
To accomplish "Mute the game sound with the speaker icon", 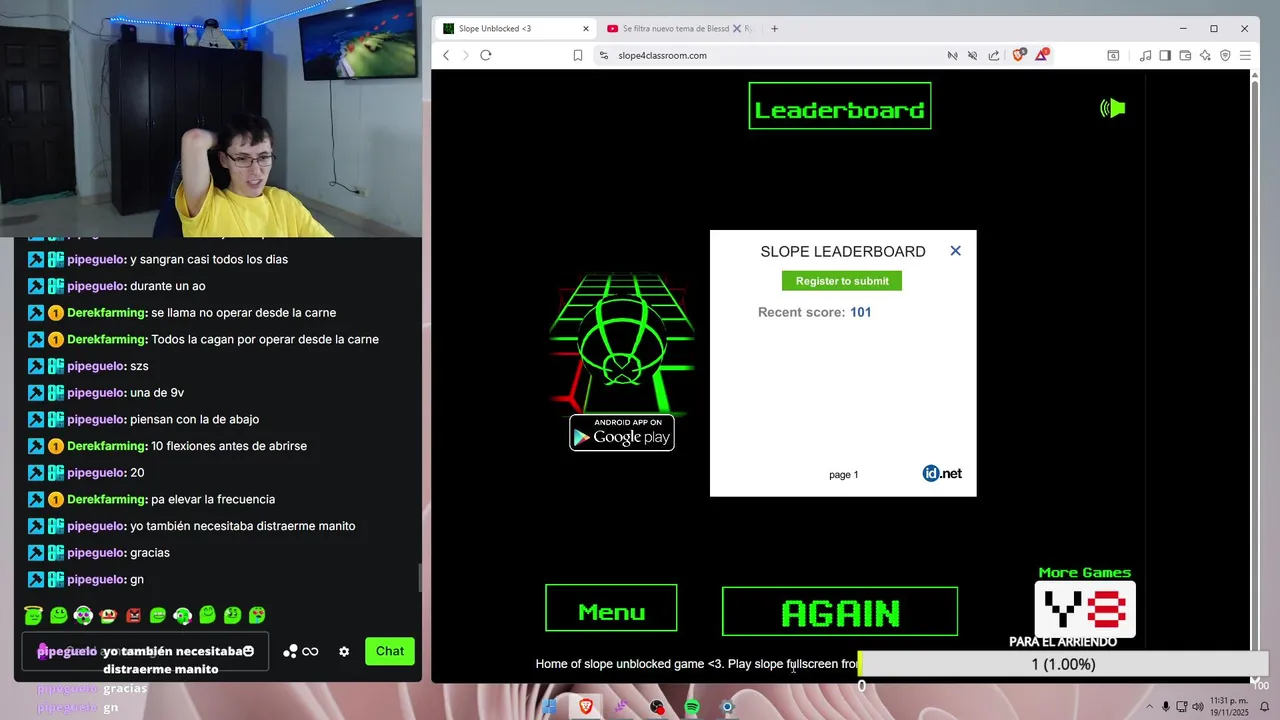I will (x=1113, y=108).
